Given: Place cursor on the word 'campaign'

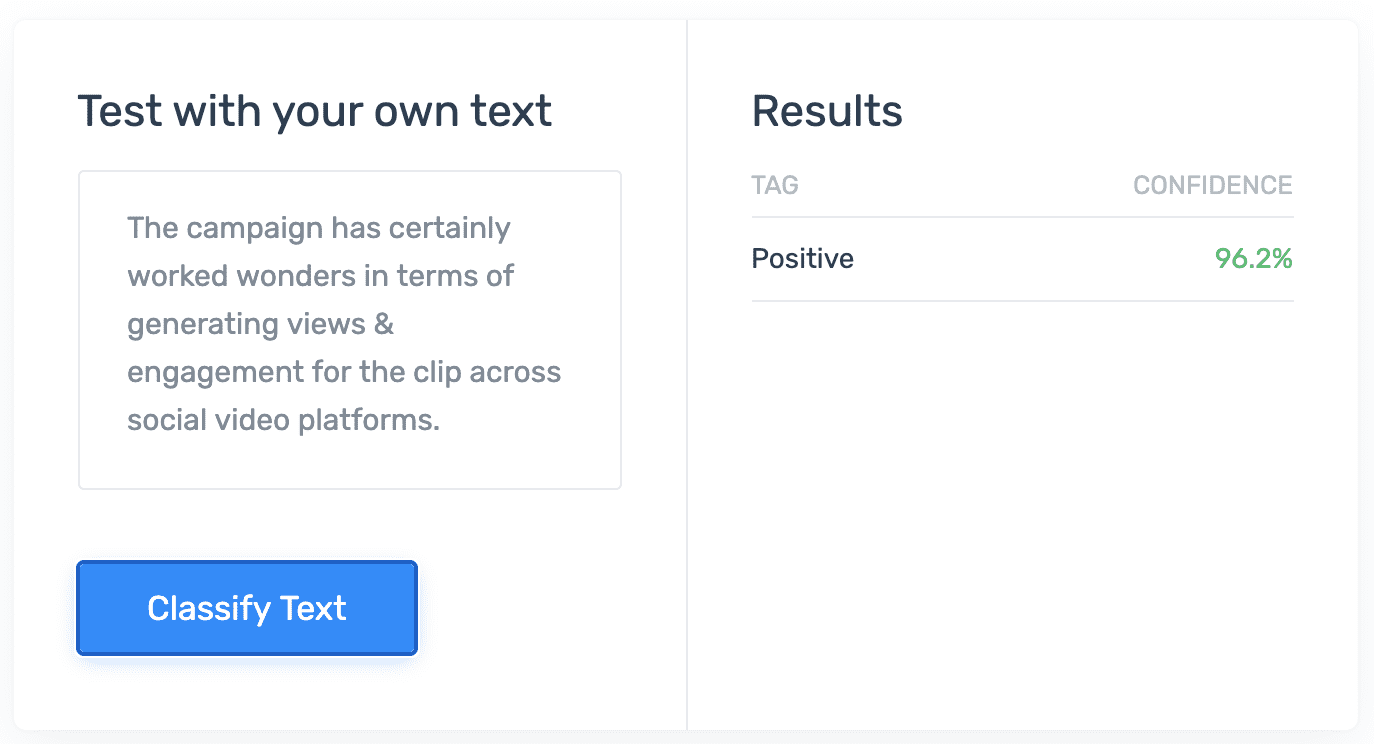Looking at the screenshot, I should pyautogui.click(x=254, y=229).
